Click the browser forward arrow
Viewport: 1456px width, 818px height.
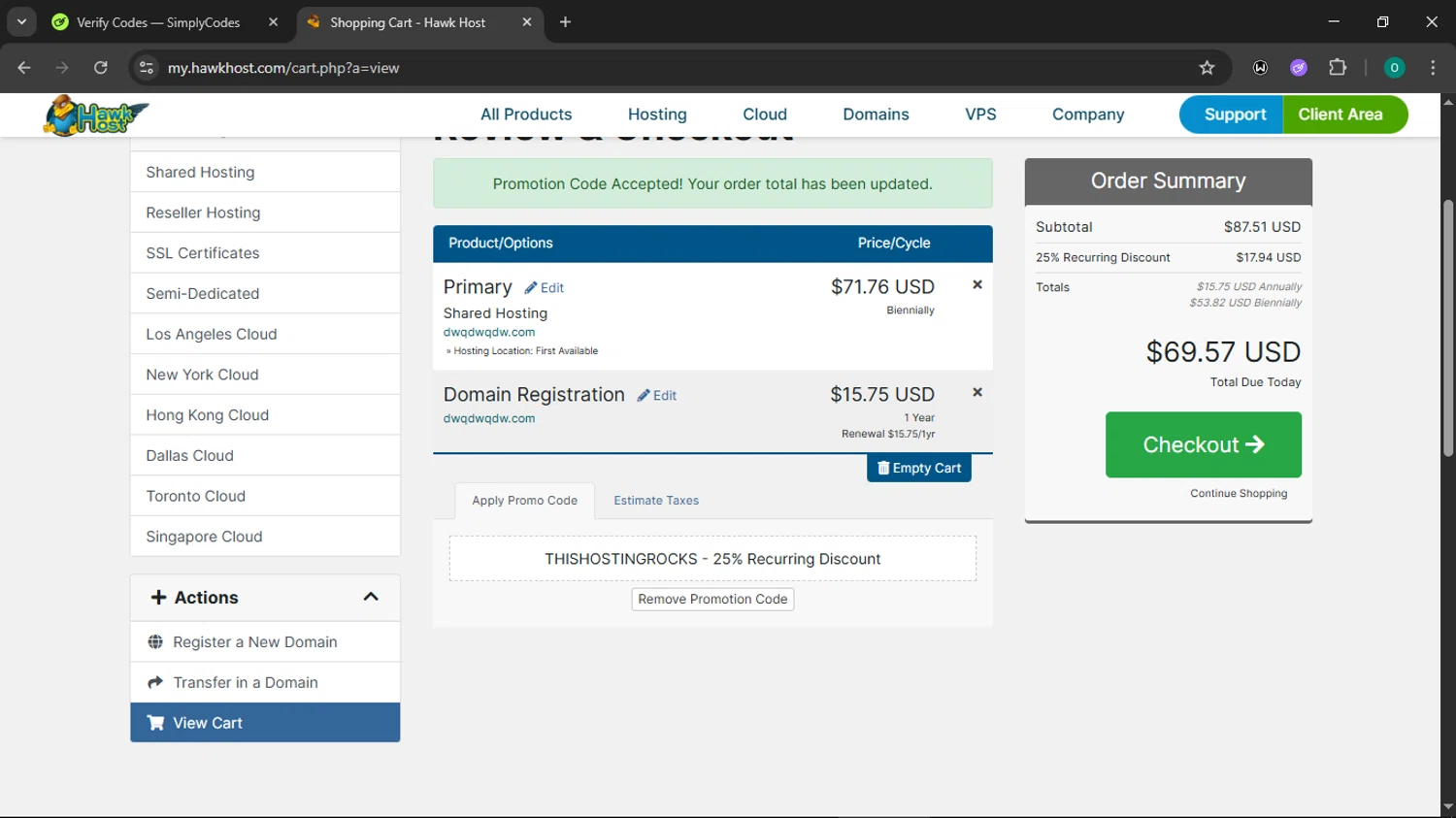(x=62, y=68)
